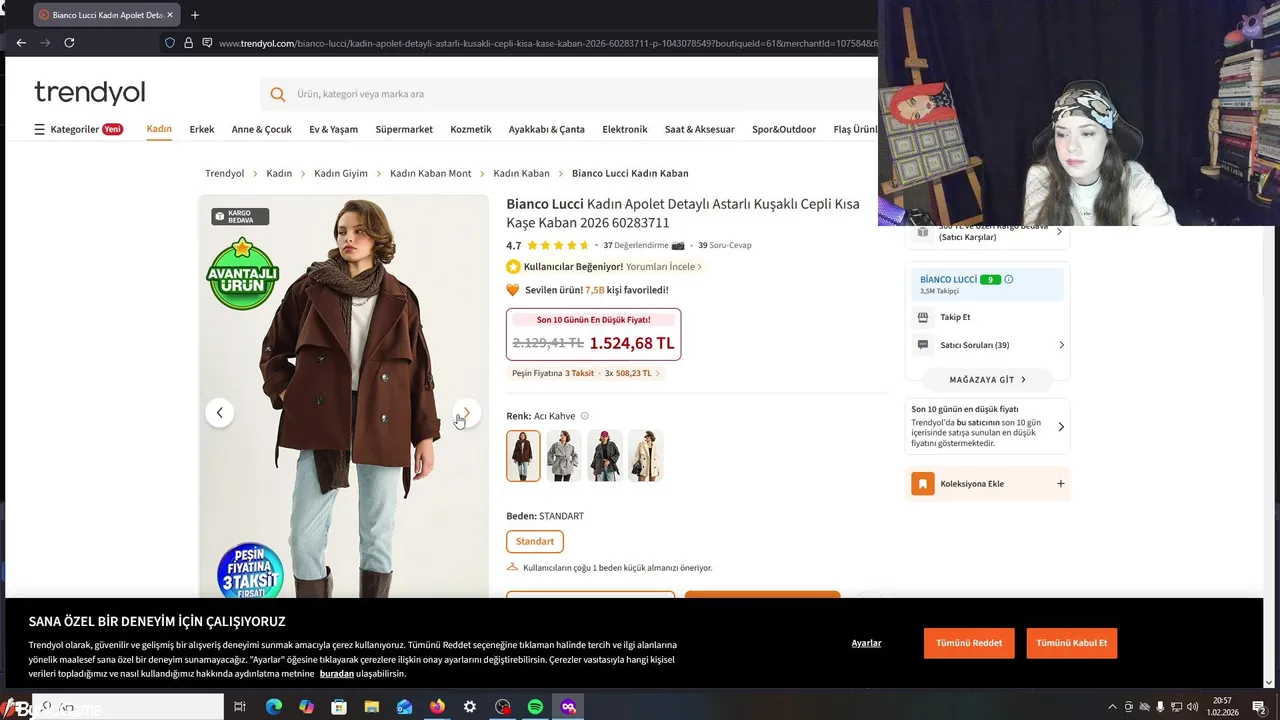Viewport: 1280px width, 720px height.
Task: Select the Acı Kahve brown color swatch
Action: pos(523,456)
